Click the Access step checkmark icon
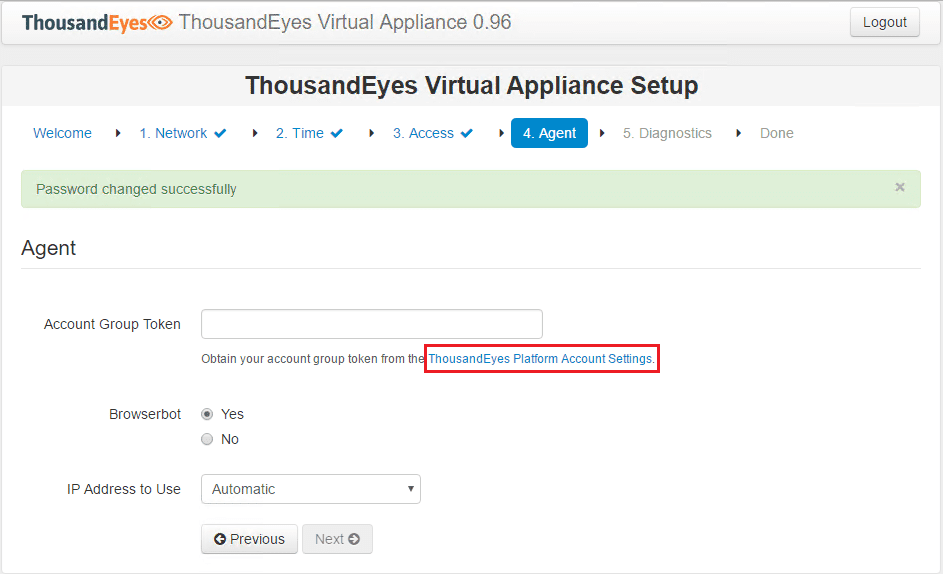This screenshot has width=943, height=574. 466,133
